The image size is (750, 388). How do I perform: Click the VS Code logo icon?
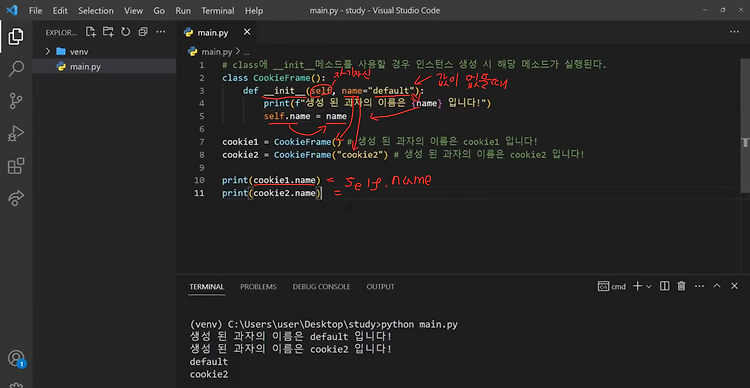pos(13,10)
